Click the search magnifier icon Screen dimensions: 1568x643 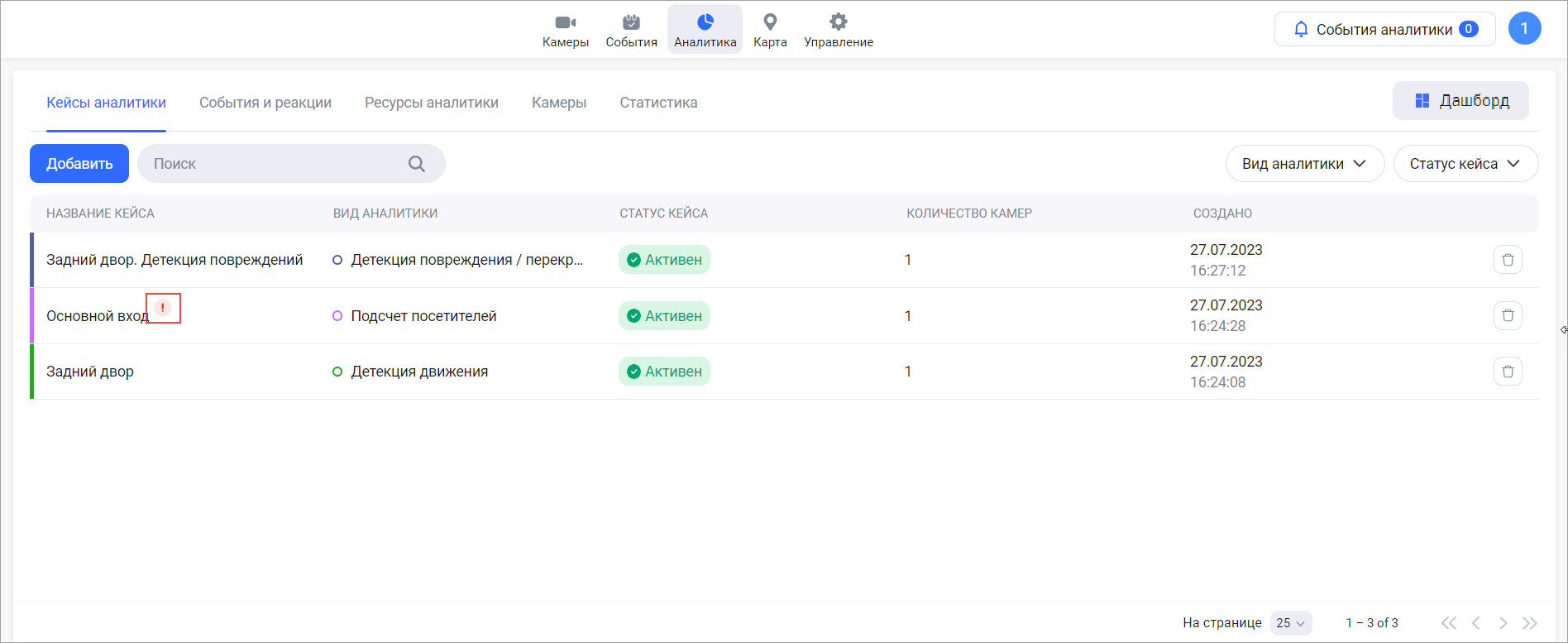(417, 164)
